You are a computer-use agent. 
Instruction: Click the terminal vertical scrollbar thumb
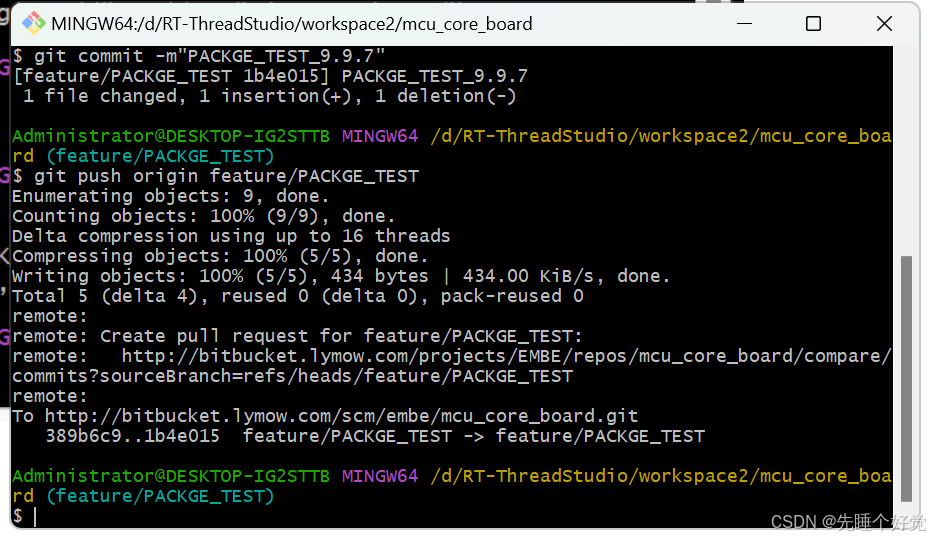pos(906,378)
